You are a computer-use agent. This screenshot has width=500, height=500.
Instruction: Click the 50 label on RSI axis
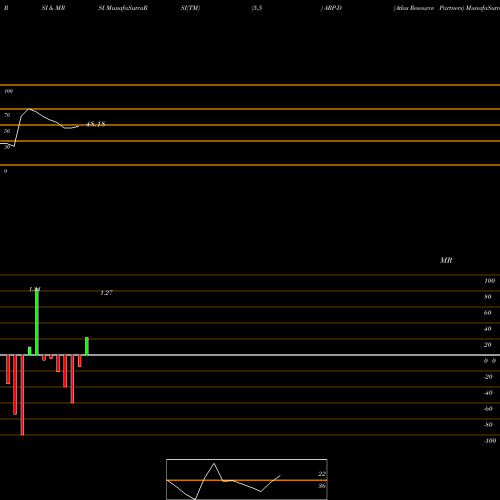coord(7,131)
